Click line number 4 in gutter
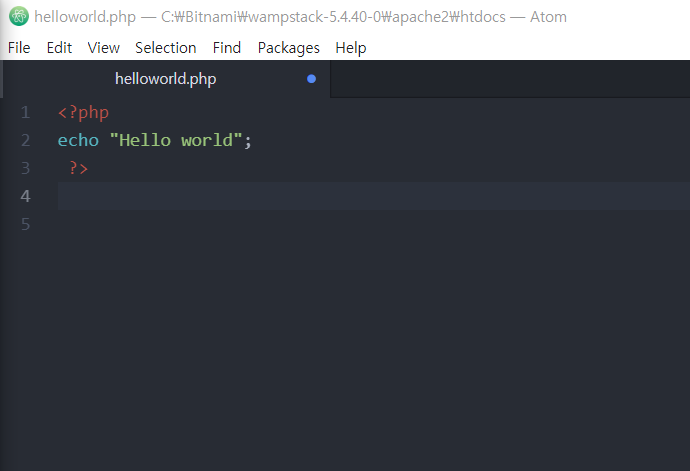The height and width of the screenshot is (471, 690). coord(26,196)
